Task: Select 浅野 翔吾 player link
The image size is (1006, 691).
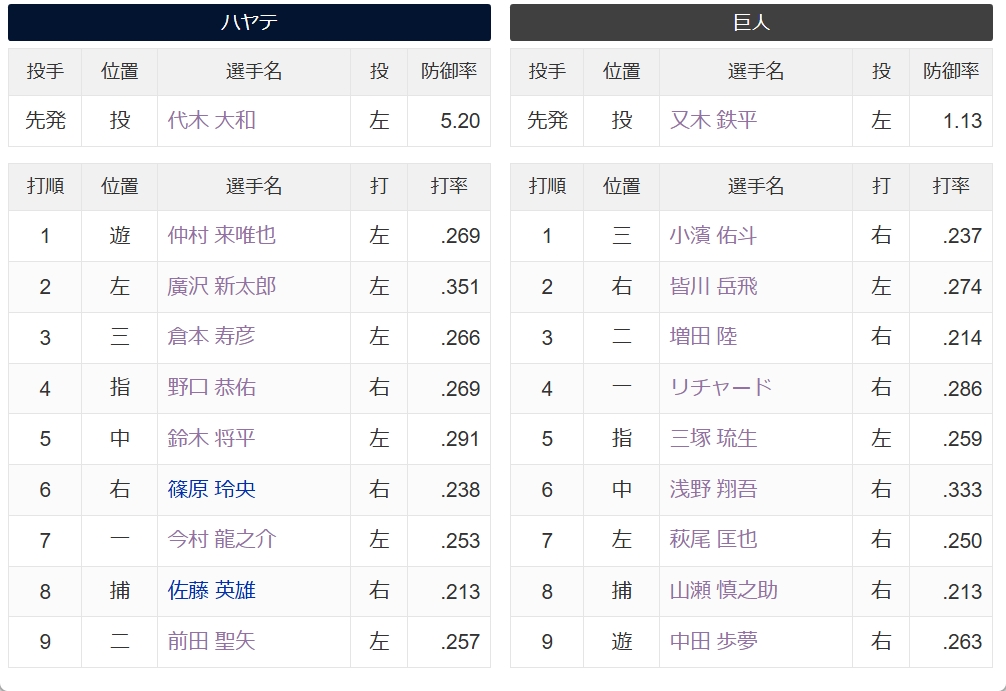Action: click(x=713, y=490)
